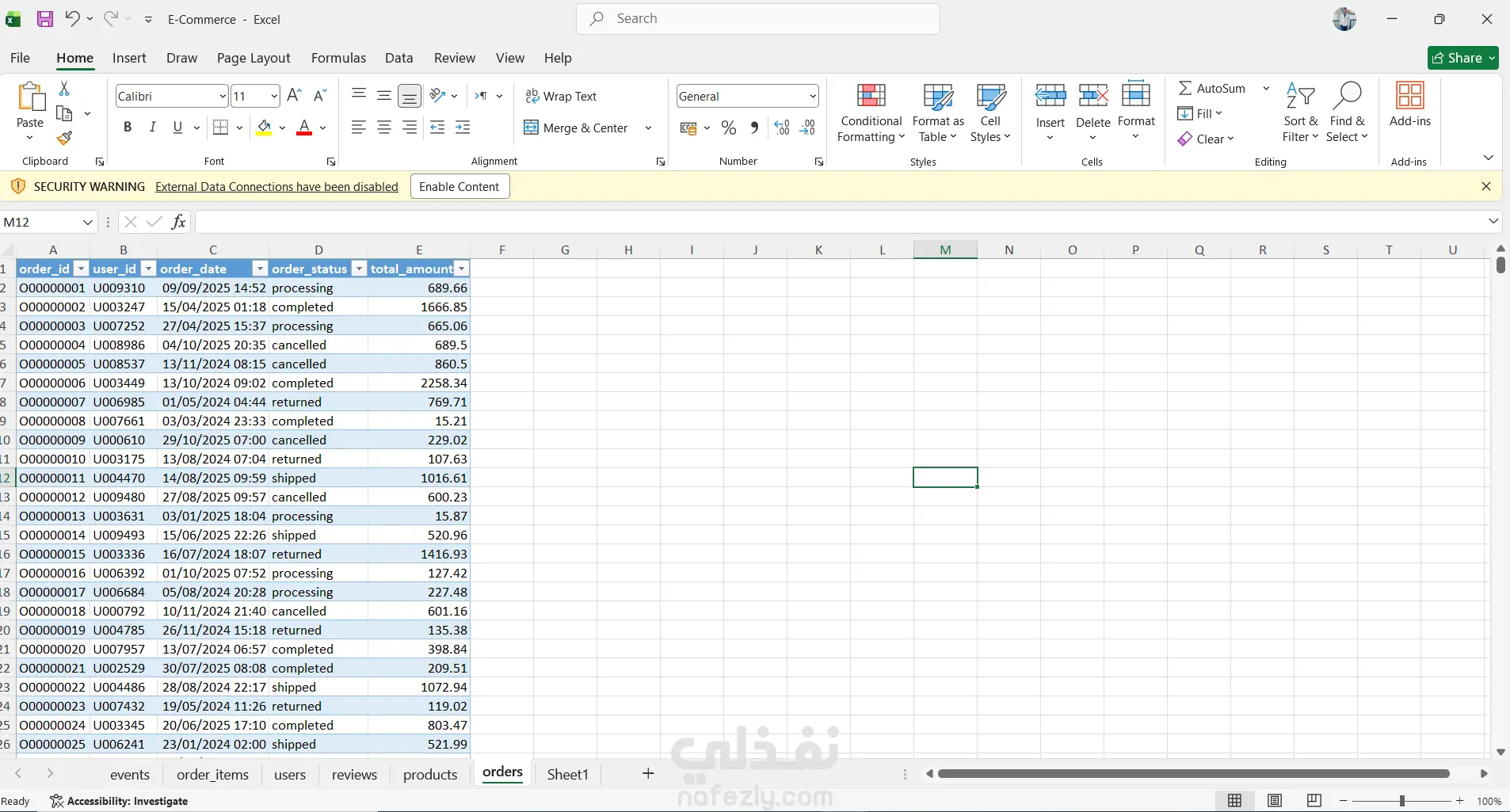The image size is (1510, 812).
Task: Expand the Name Box dropdown
Action: tap(88, 223)
